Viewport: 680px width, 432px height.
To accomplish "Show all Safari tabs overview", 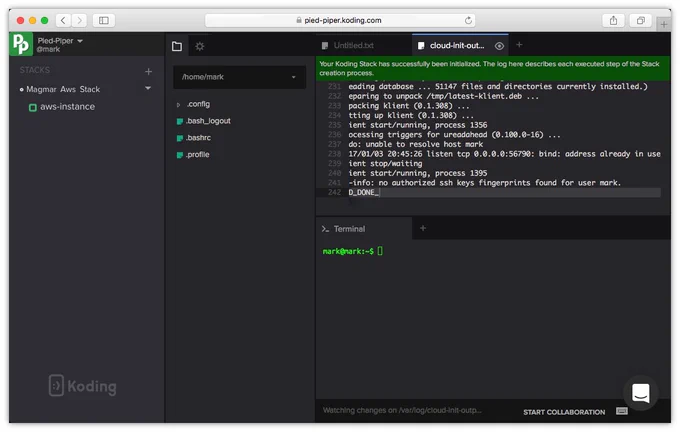I will point(641,20).
